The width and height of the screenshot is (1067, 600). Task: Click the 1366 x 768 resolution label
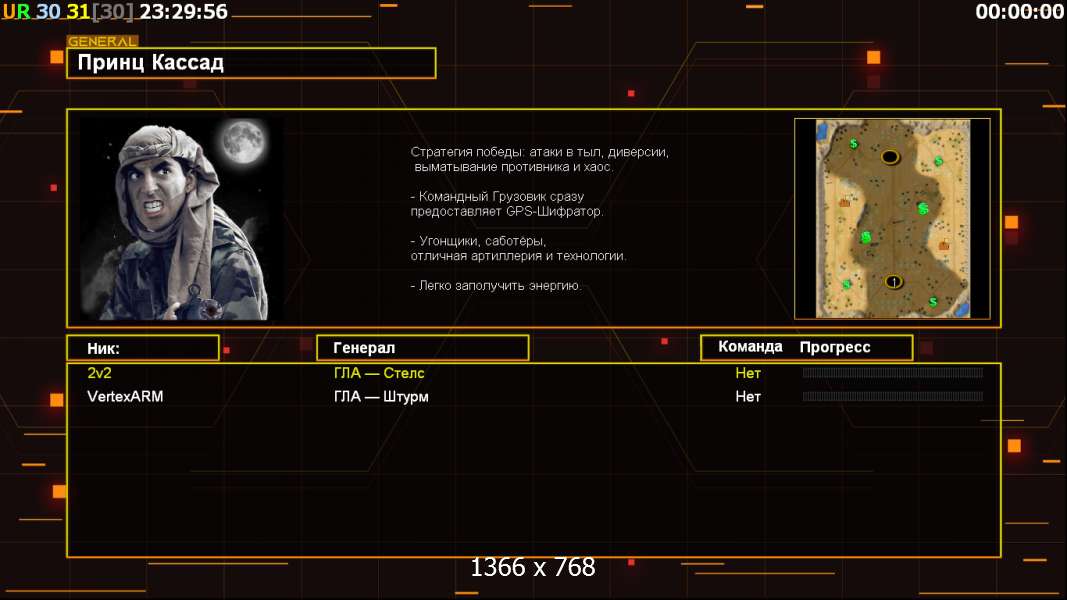click(x=533, y=567)
